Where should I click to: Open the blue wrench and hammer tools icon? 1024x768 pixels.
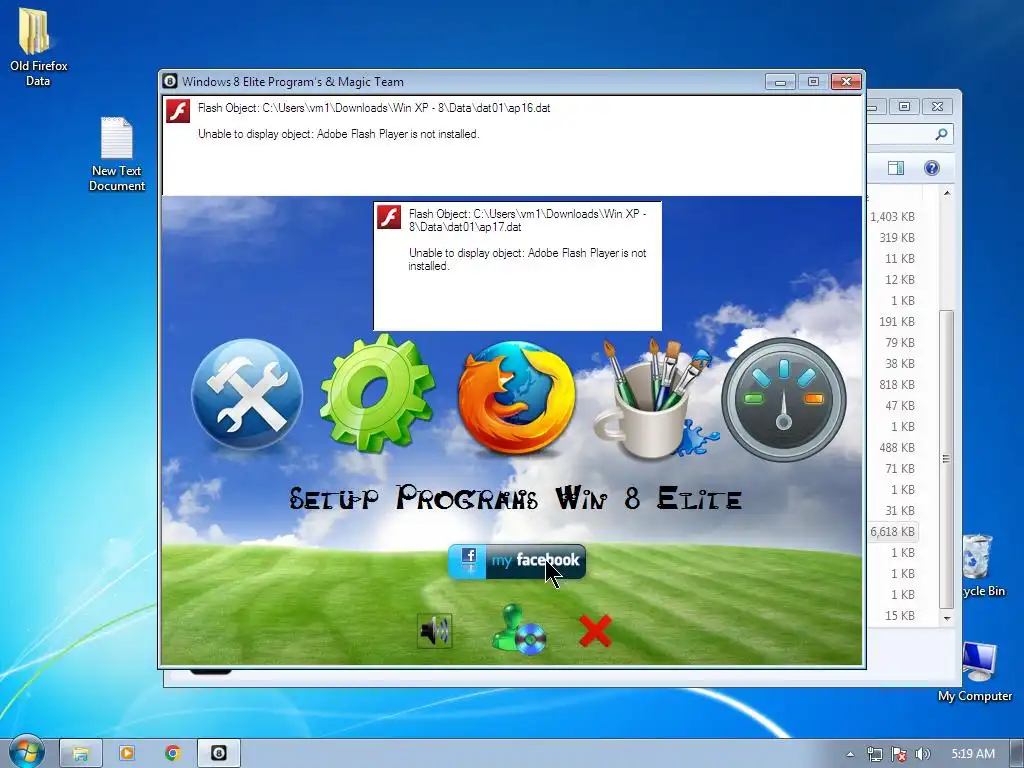[247, 394]
